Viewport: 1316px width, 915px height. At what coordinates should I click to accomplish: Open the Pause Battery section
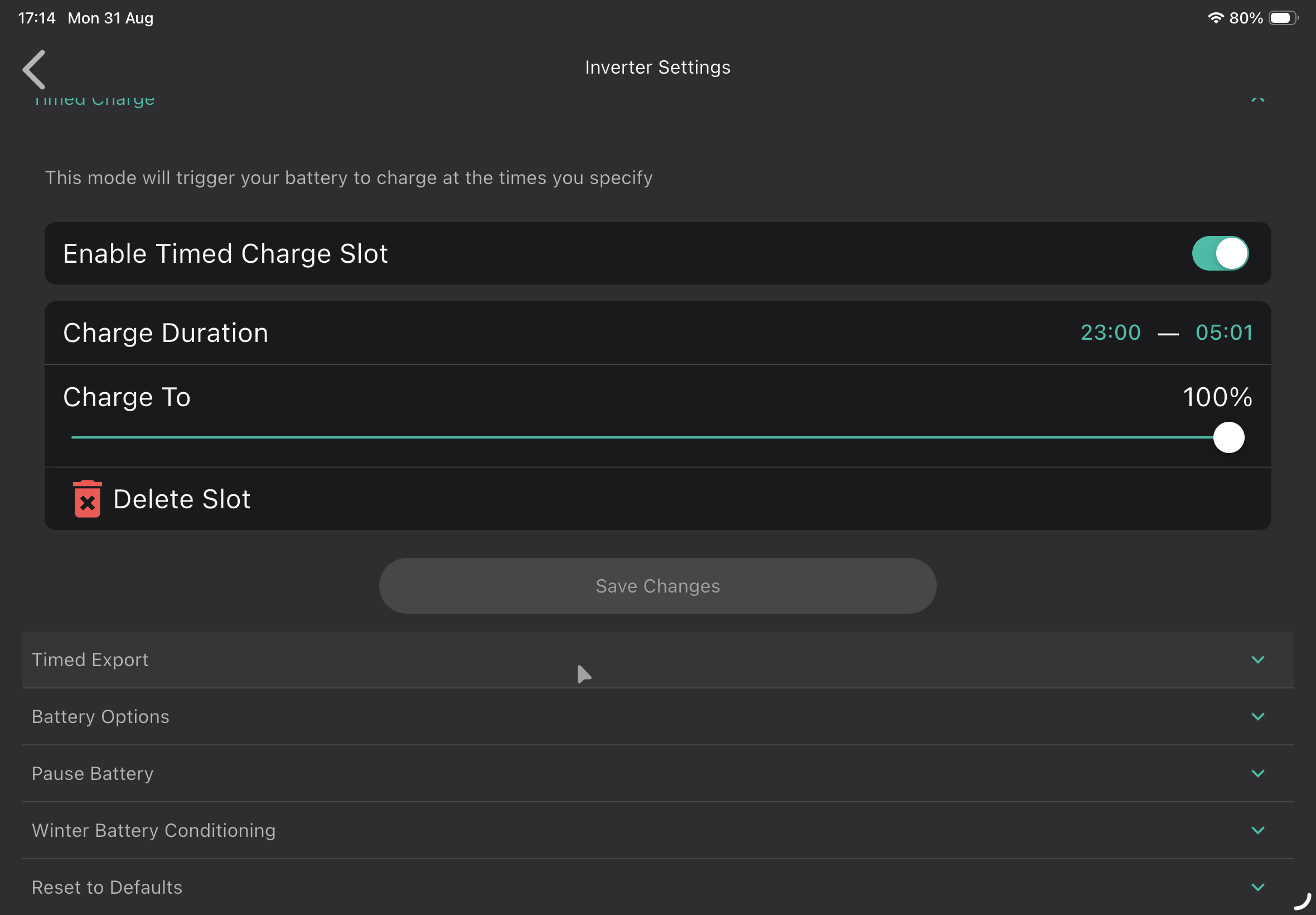click(x=657, y=773)
